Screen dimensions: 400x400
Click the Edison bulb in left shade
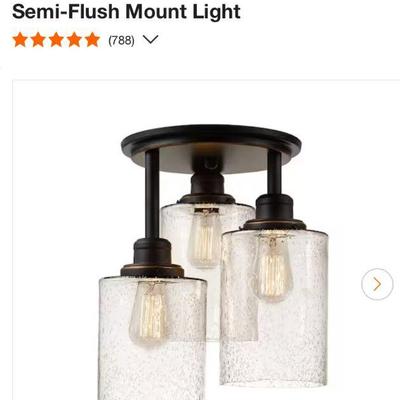pos(149,314)
